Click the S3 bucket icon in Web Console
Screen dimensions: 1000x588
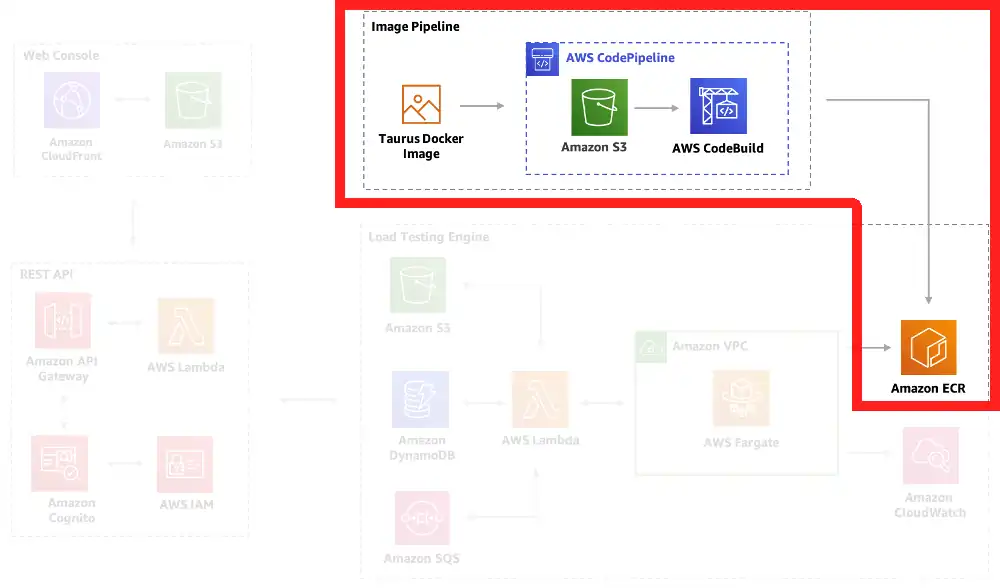(x=193, y=99)
